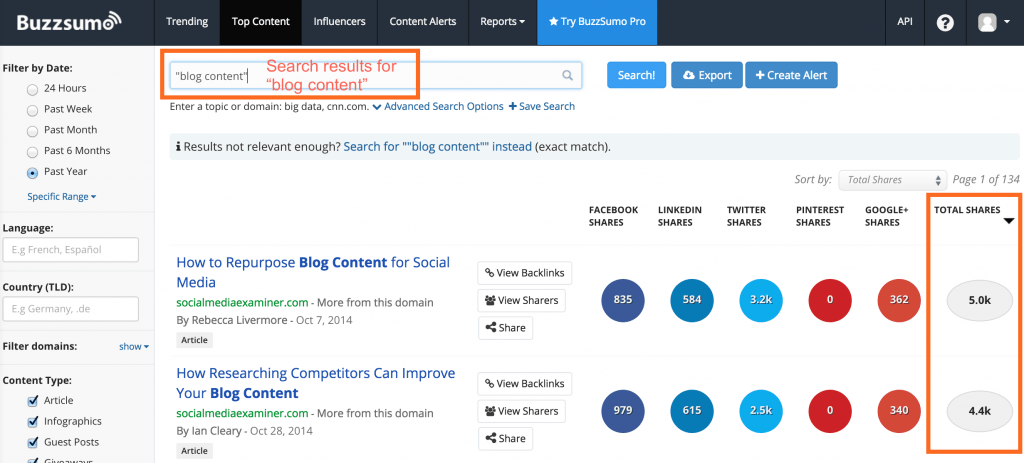View Backlinks for Researching Competitors article

click(x=525, y=384)
